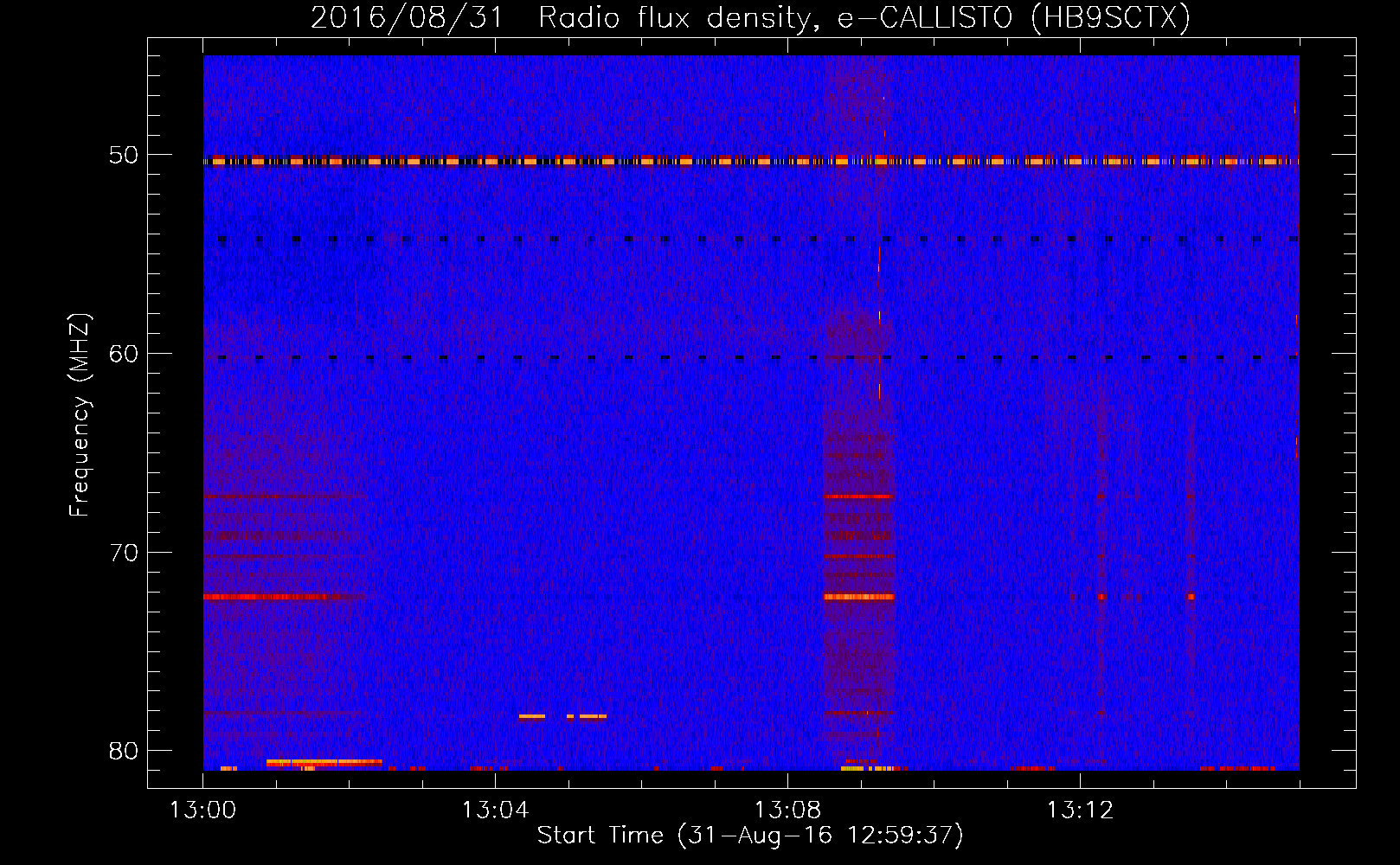The width and height of the screenshot is (1400, 865).
Task: Click the bright orange interference line near 50 MHz
Action: point(751,161)
